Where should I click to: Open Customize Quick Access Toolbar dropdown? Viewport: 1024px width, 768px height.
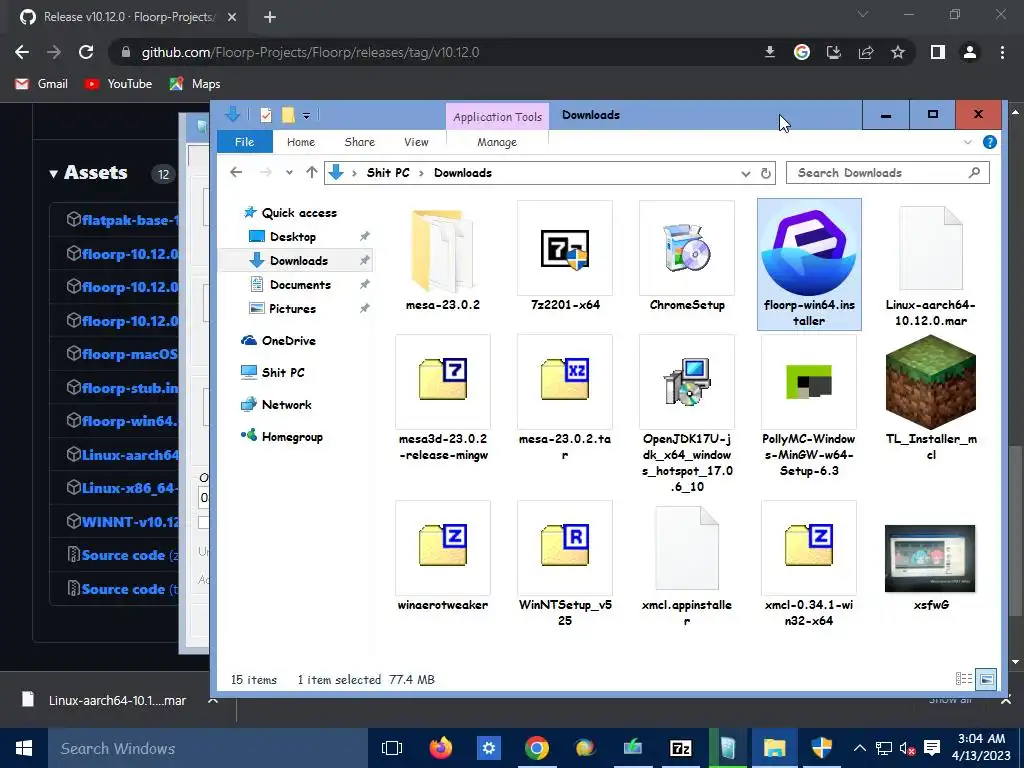click(306, 116)
